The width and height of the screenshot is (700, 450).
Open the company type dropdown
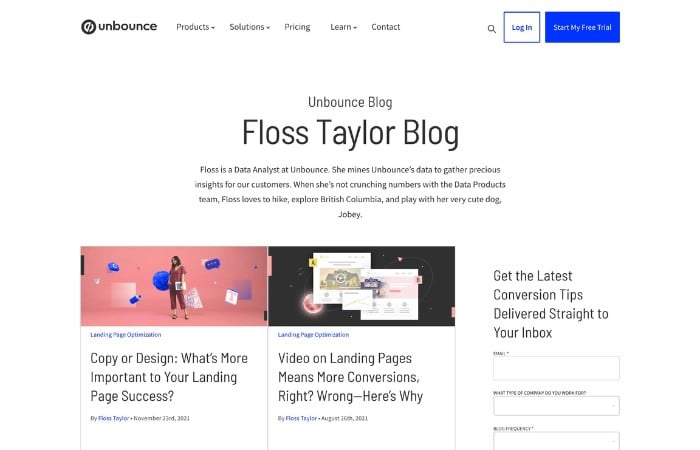coord(556,406)
